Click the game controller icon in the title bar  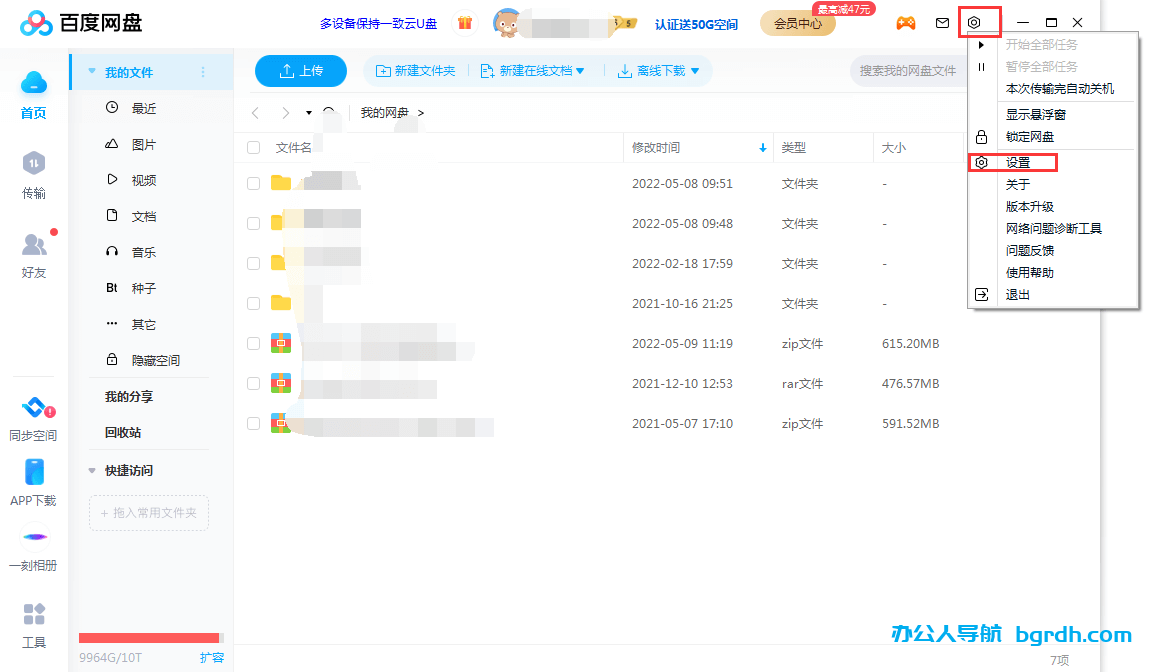tap(905, 22)
